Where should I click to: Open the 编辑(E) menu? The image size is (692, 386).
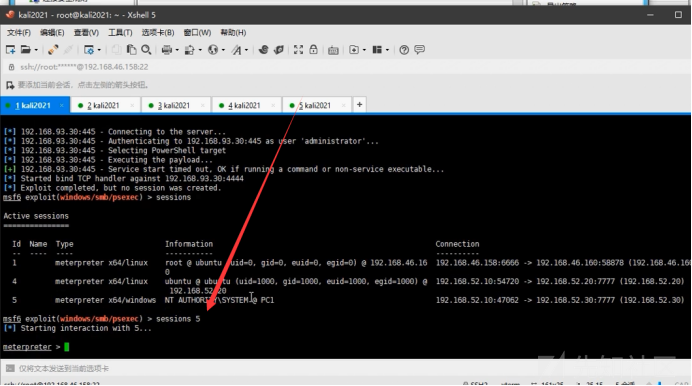(x=52, y=33)
